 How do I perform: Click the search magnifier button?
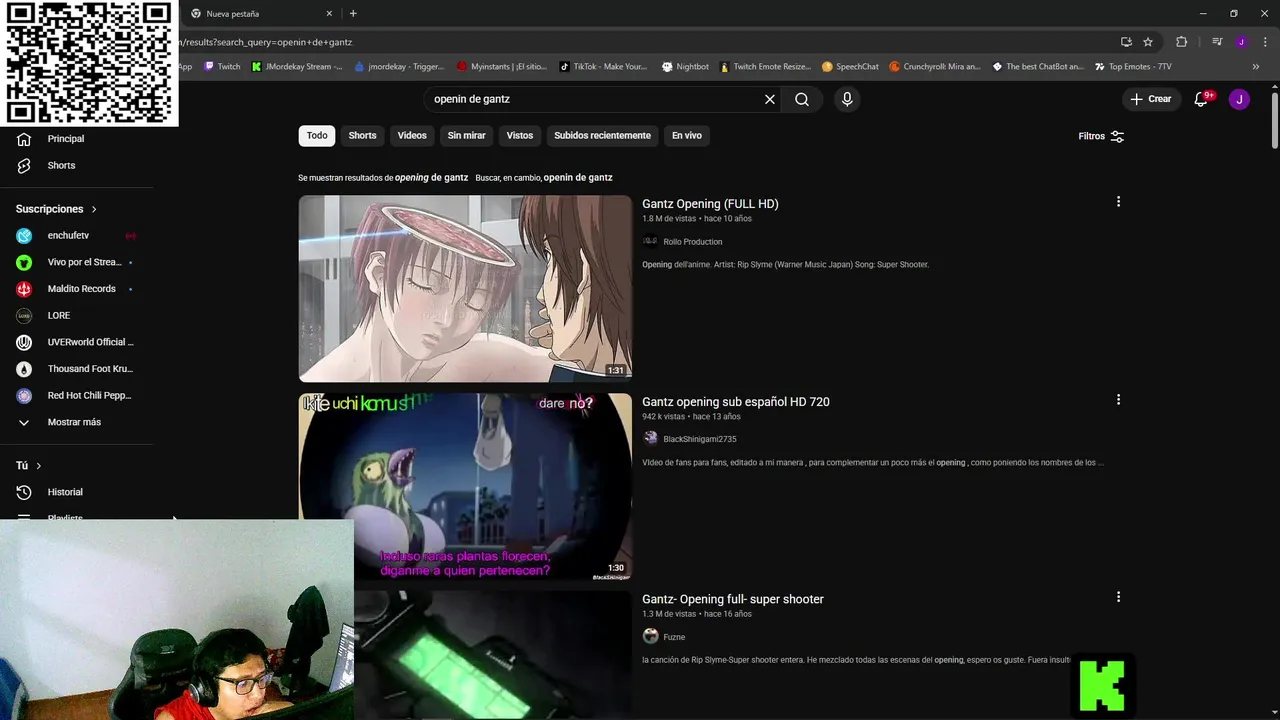click(802, 99)
